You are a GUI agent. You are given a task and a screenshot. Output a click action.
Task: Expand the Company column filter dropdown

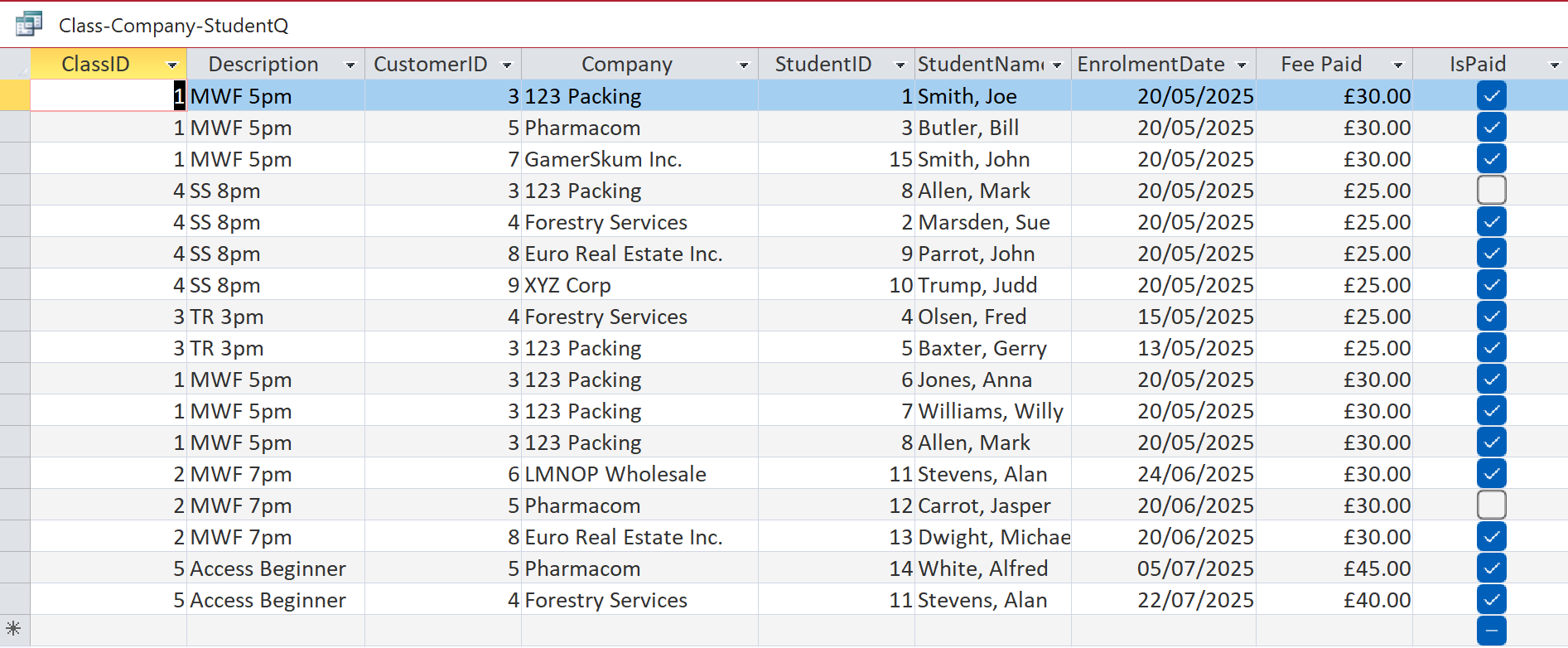coord(744,65)
